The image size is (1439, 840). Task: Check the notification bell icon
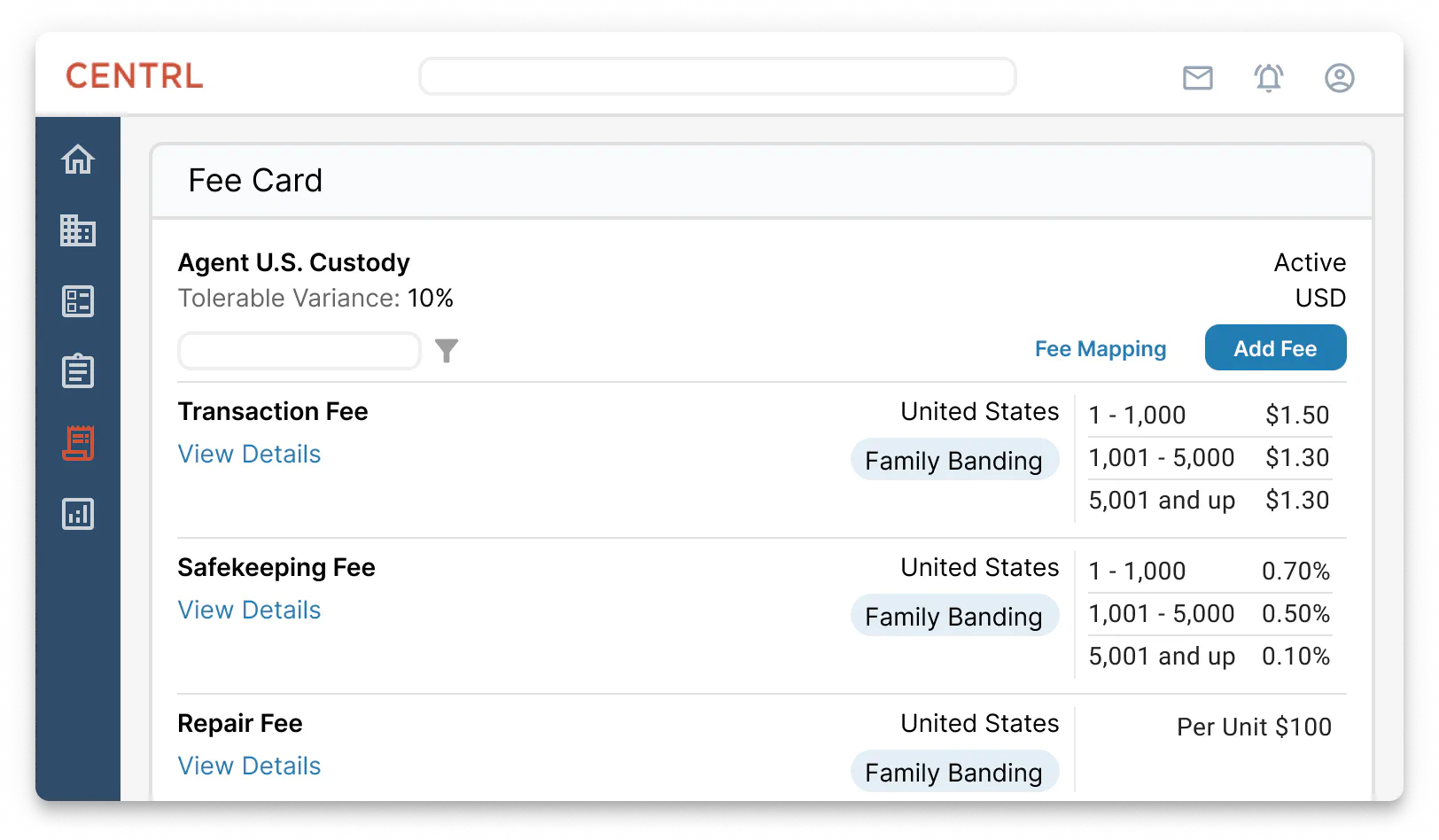1268,78
